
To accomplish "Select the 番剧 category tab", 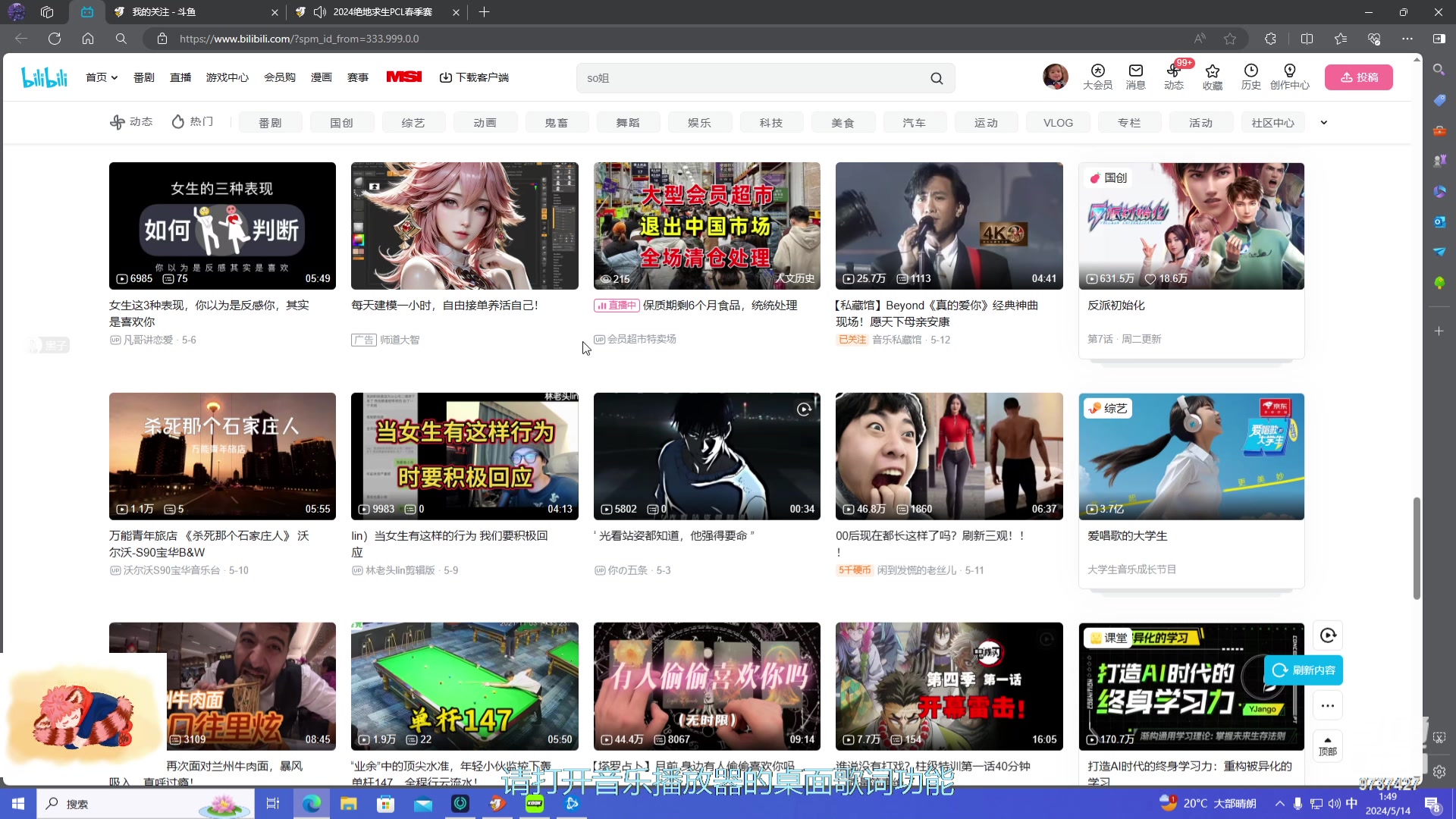I will [270, 122].
